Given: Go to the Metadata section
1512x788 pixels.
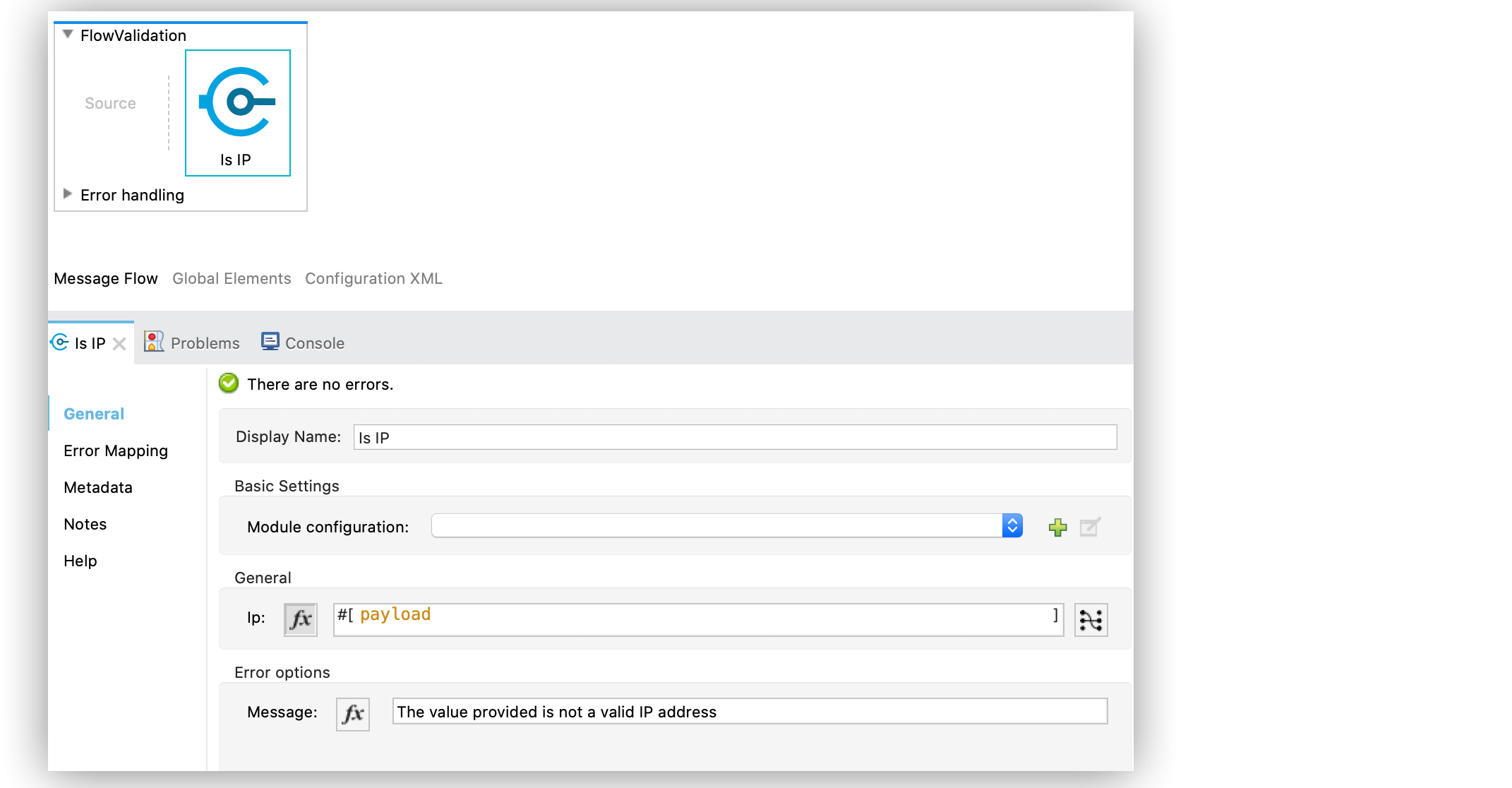Looking at the screenshot, I should coord(98,488).
